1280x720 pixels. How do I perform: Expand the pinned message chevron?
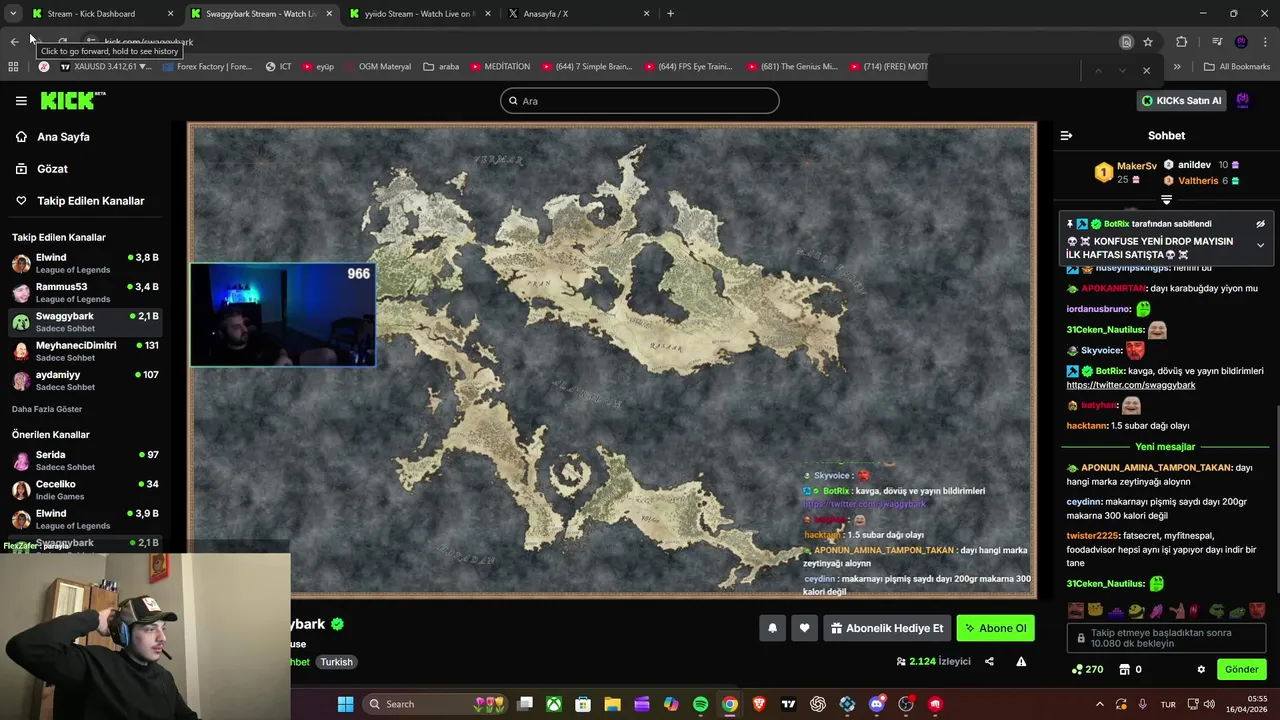click(x=1260, y=245)
